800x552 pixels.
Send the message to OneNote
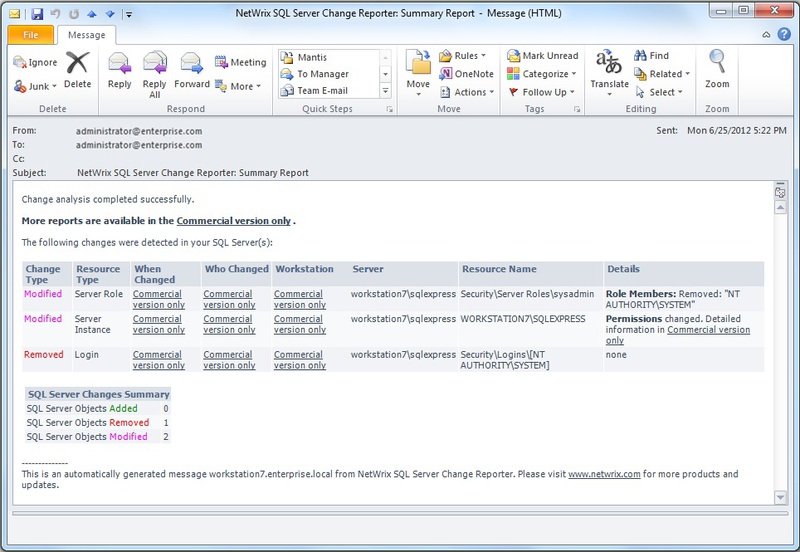tap(467, 74)
